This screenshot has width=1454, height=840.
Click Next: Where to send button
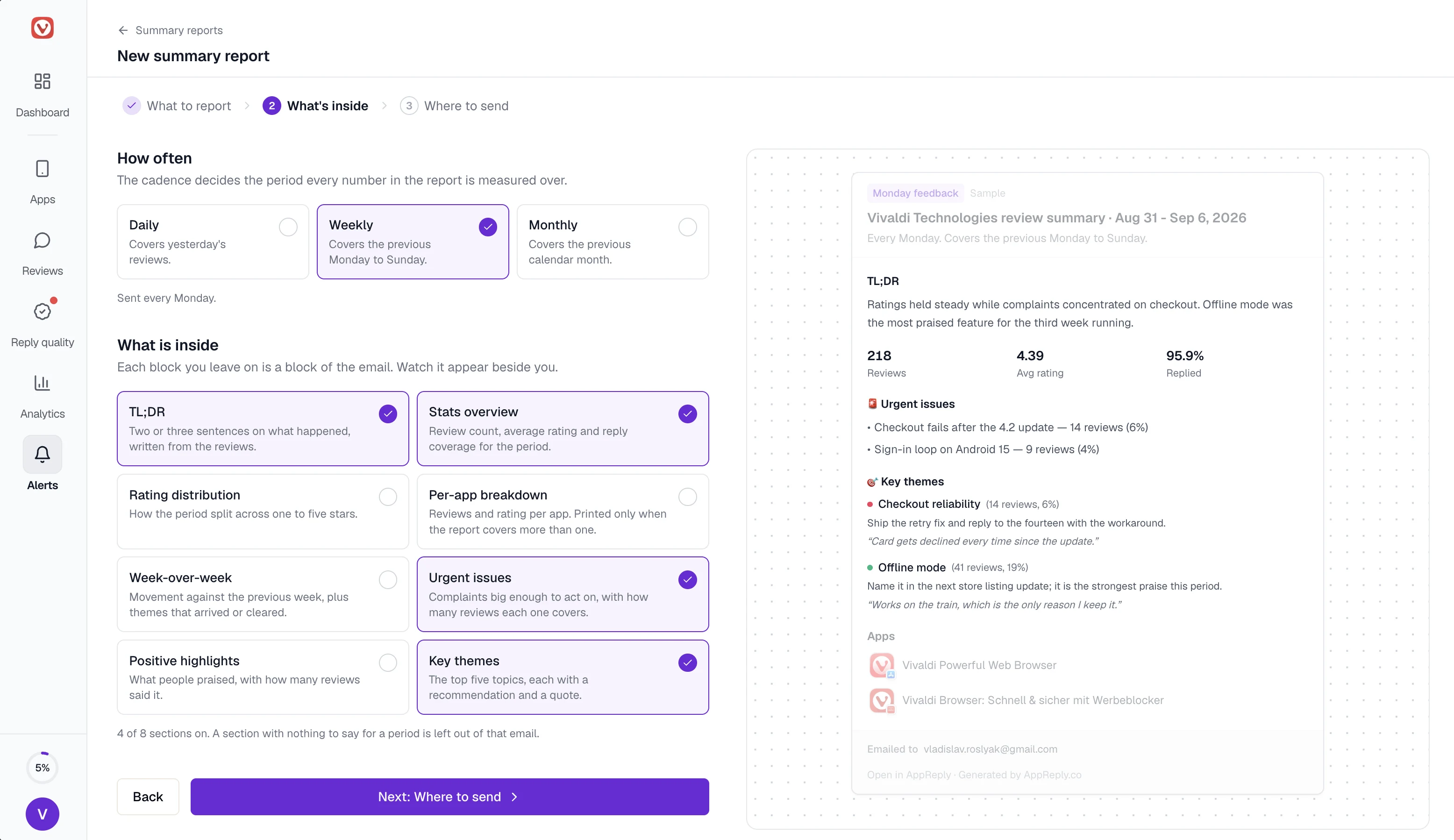click(449, 797)
